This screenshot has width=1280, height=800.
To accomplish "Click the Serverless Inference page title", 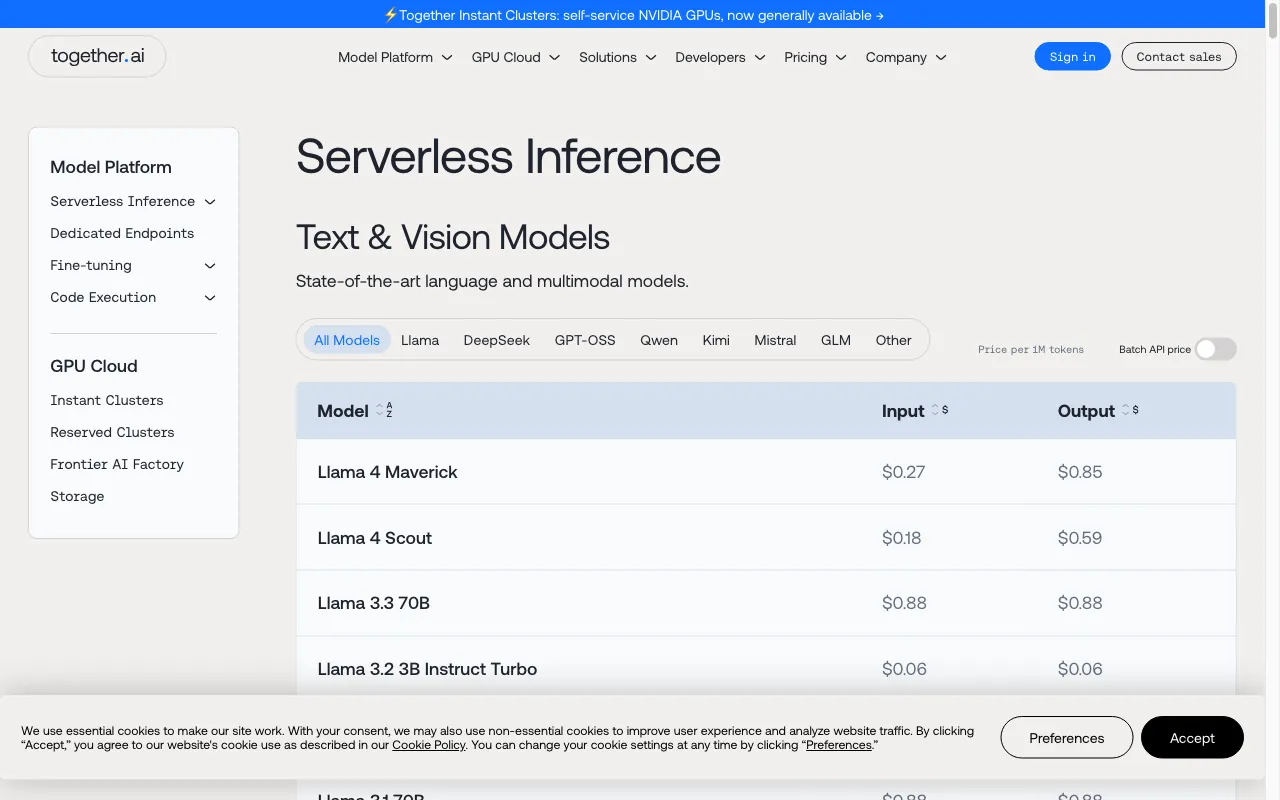I will [508, 157].
